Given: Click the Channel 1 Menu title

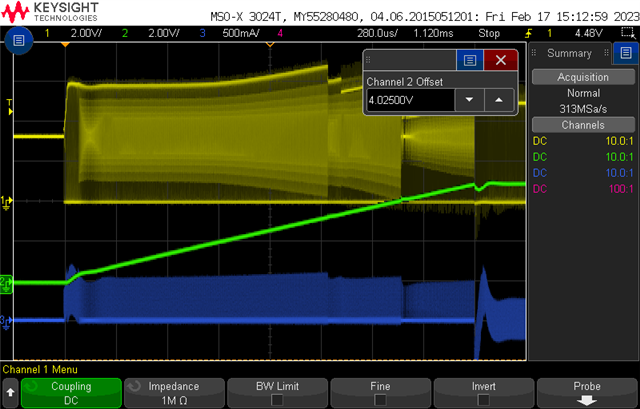Looking at the screenshot, I should [x=40, y=369].
